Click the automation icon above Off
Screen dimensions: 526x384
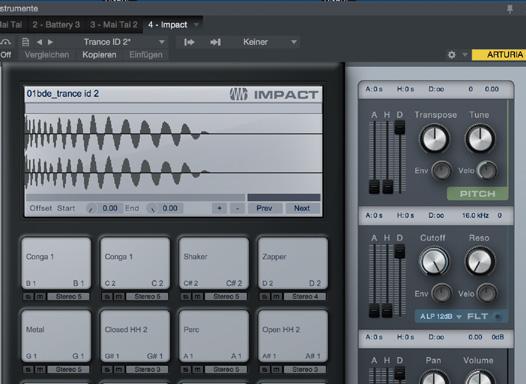[5, 42]
